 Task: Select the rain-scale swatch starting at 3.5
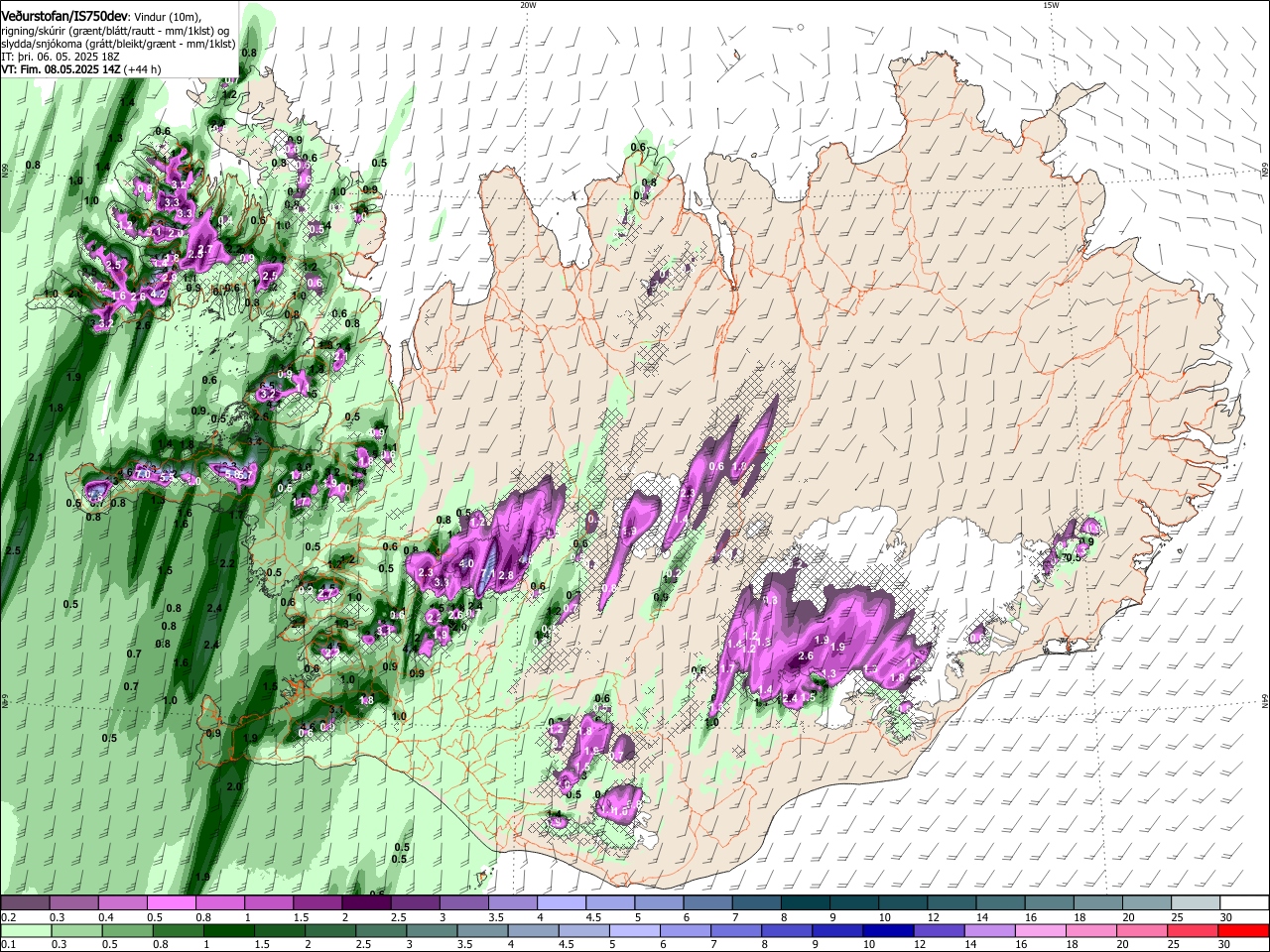[484, 930]
